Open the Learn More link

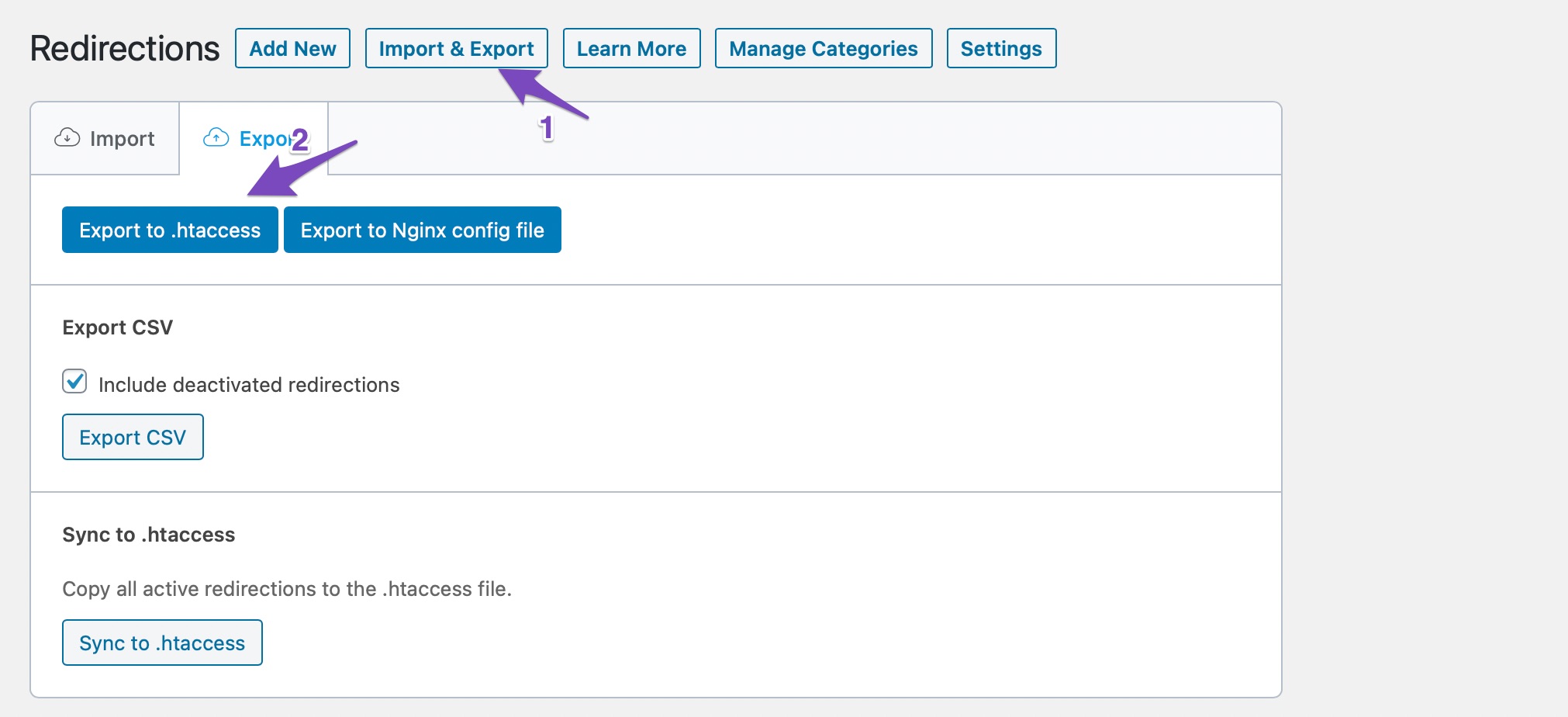tap(631, 48)
